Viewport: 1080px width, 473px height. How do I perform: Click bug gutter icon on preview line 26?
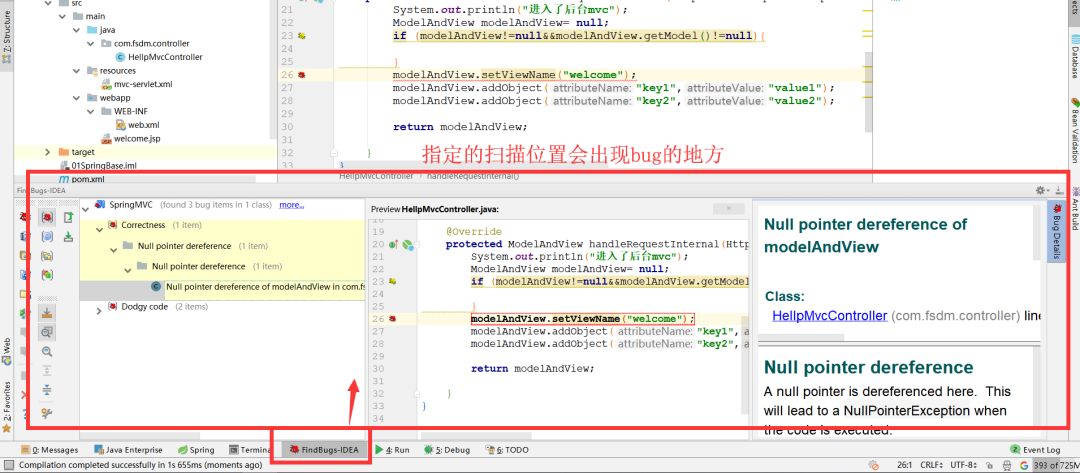tap(393, 319)
